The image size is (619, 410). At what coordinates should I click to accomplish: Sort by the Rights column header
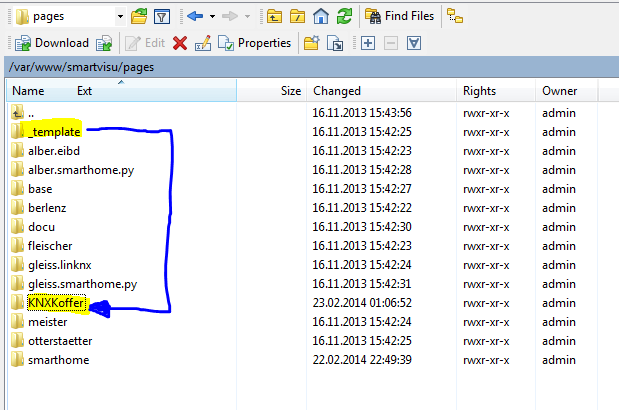pos(479,91)
